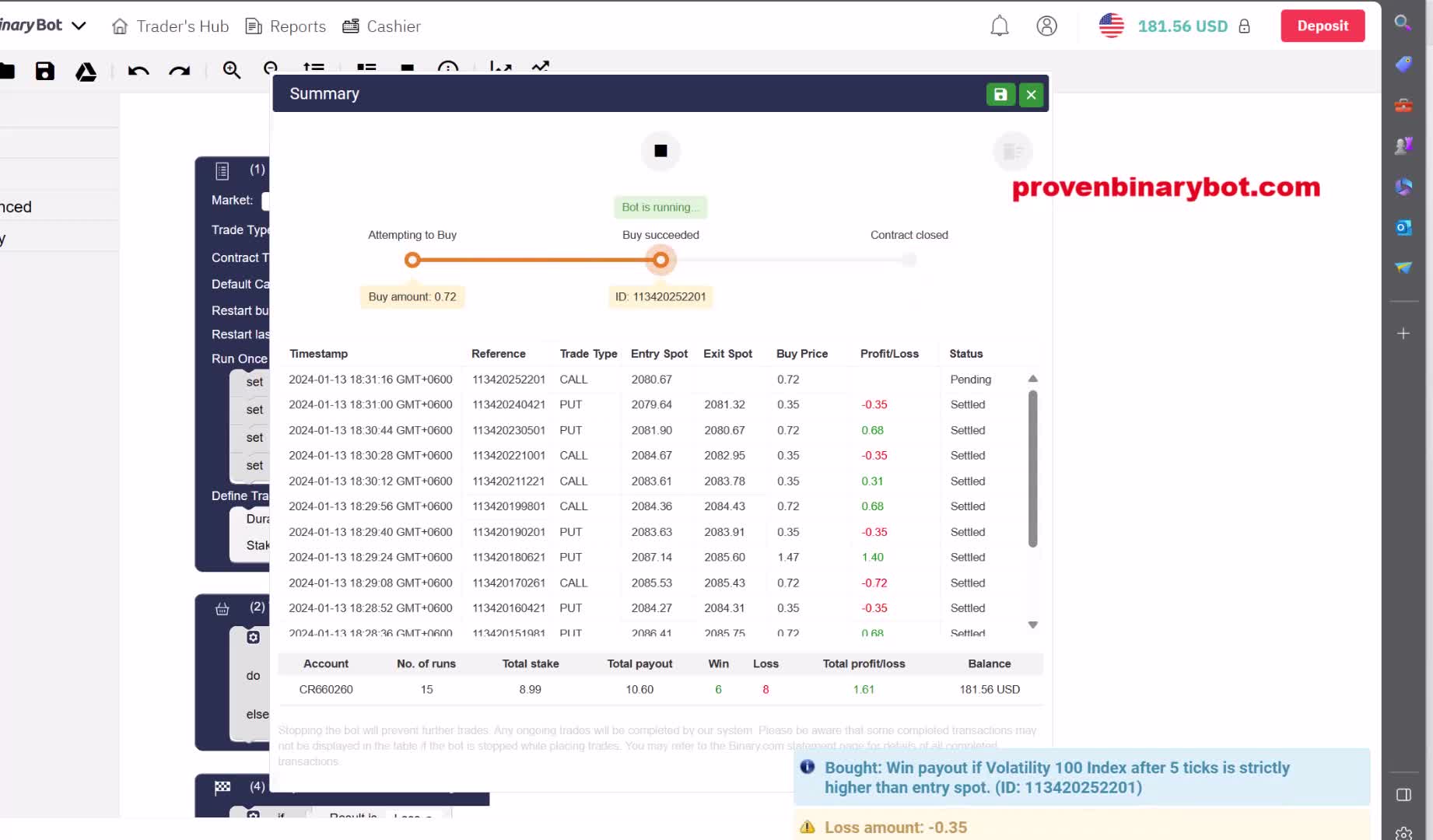1433x840 pixels.
Task: Zoom in on the workspace
Action: pos(232,70)
